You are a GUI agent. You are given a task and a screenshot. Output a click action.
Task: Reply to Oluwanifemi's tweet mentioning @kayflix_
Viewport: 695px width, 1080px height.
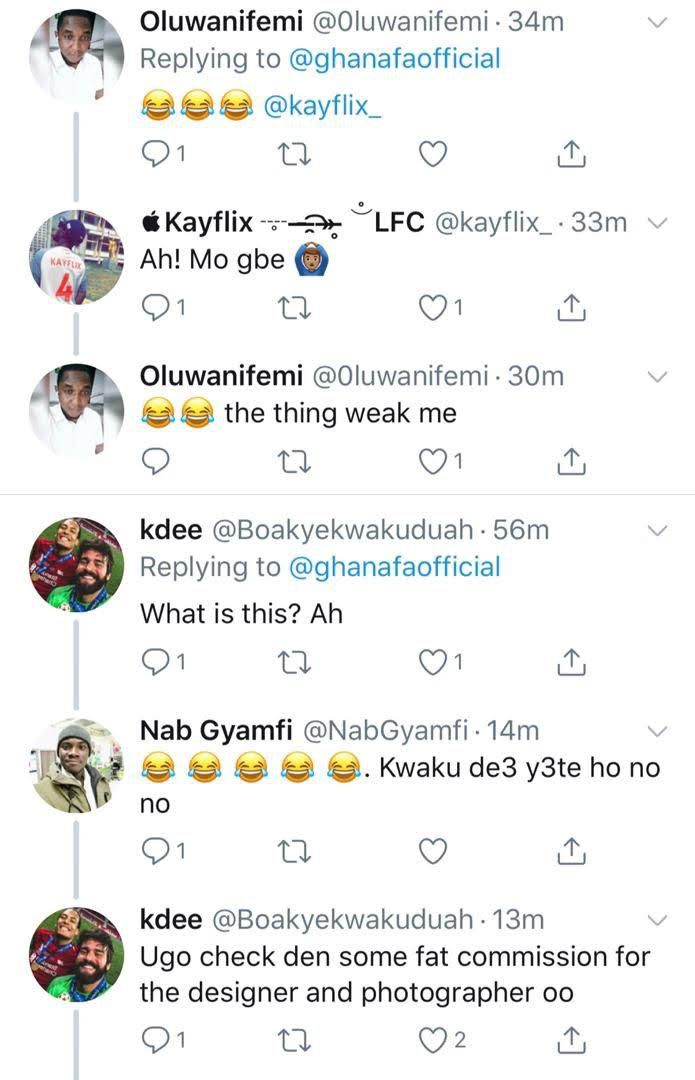(x=158, y=154)
